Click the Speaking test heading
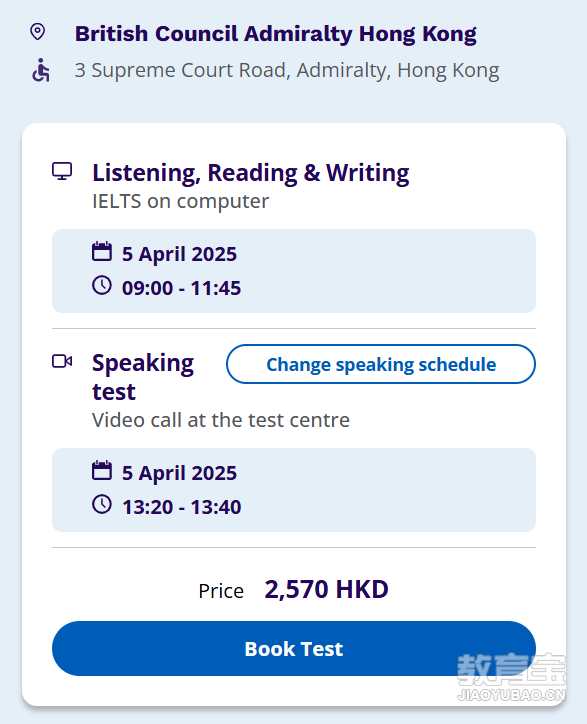 (143, 377)
